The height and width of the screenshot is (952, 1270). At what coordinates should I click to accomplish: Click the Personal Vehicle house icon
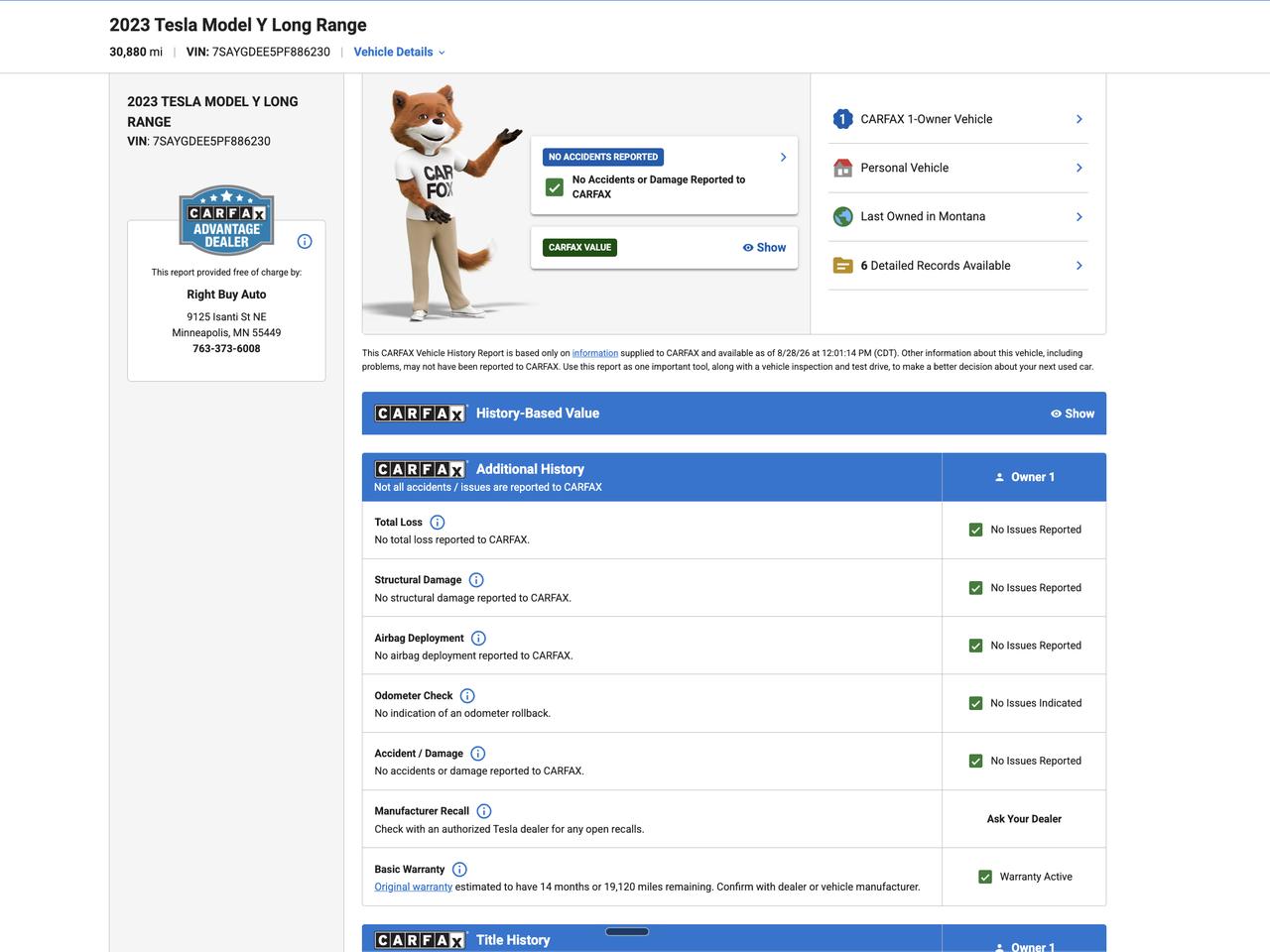click(842, 168)
